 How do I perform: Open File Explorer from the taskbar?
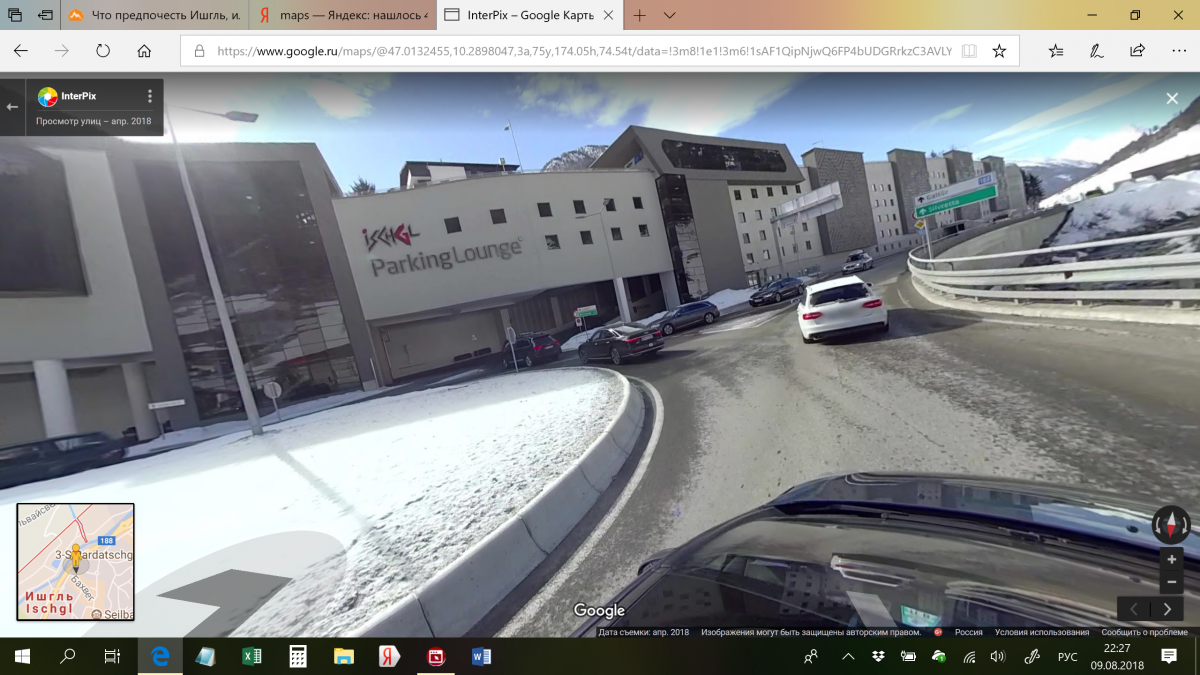coord(343,656)
